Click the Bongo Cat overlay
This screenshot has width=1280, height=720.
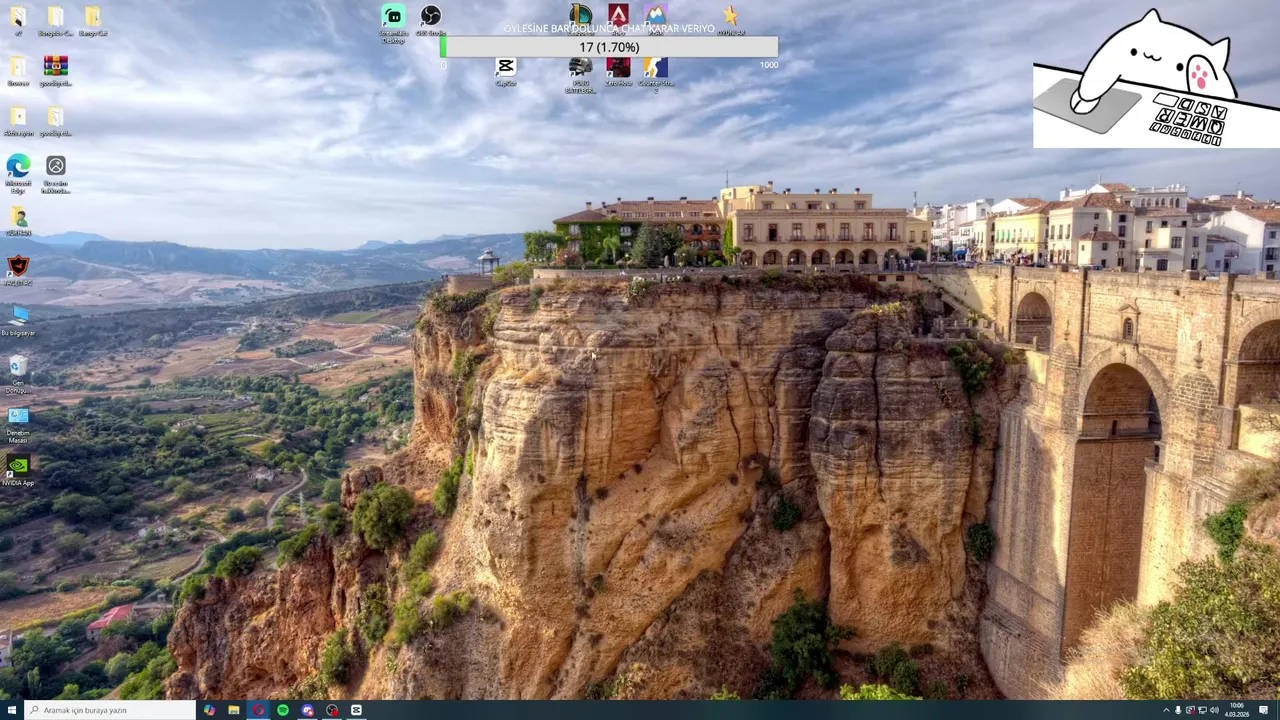(x=1156, y=79)
